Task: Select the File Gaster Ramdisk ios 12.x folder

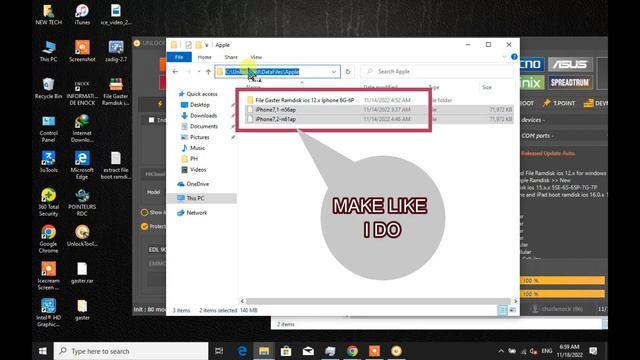Action: click(300, 100)
